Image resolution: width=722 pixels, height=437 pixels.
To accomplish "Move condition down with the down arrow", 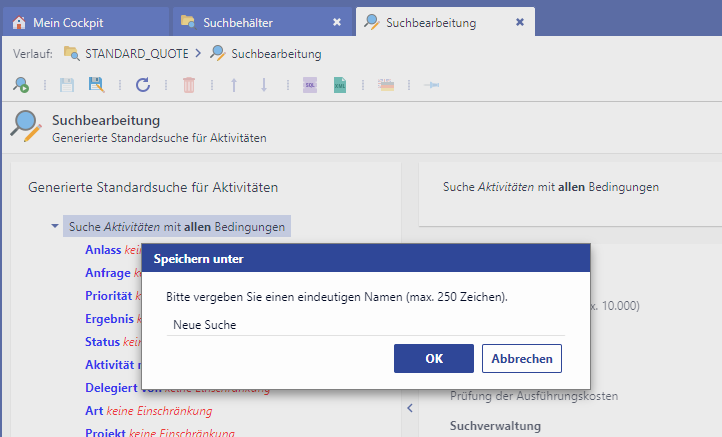I will (264, 85).
